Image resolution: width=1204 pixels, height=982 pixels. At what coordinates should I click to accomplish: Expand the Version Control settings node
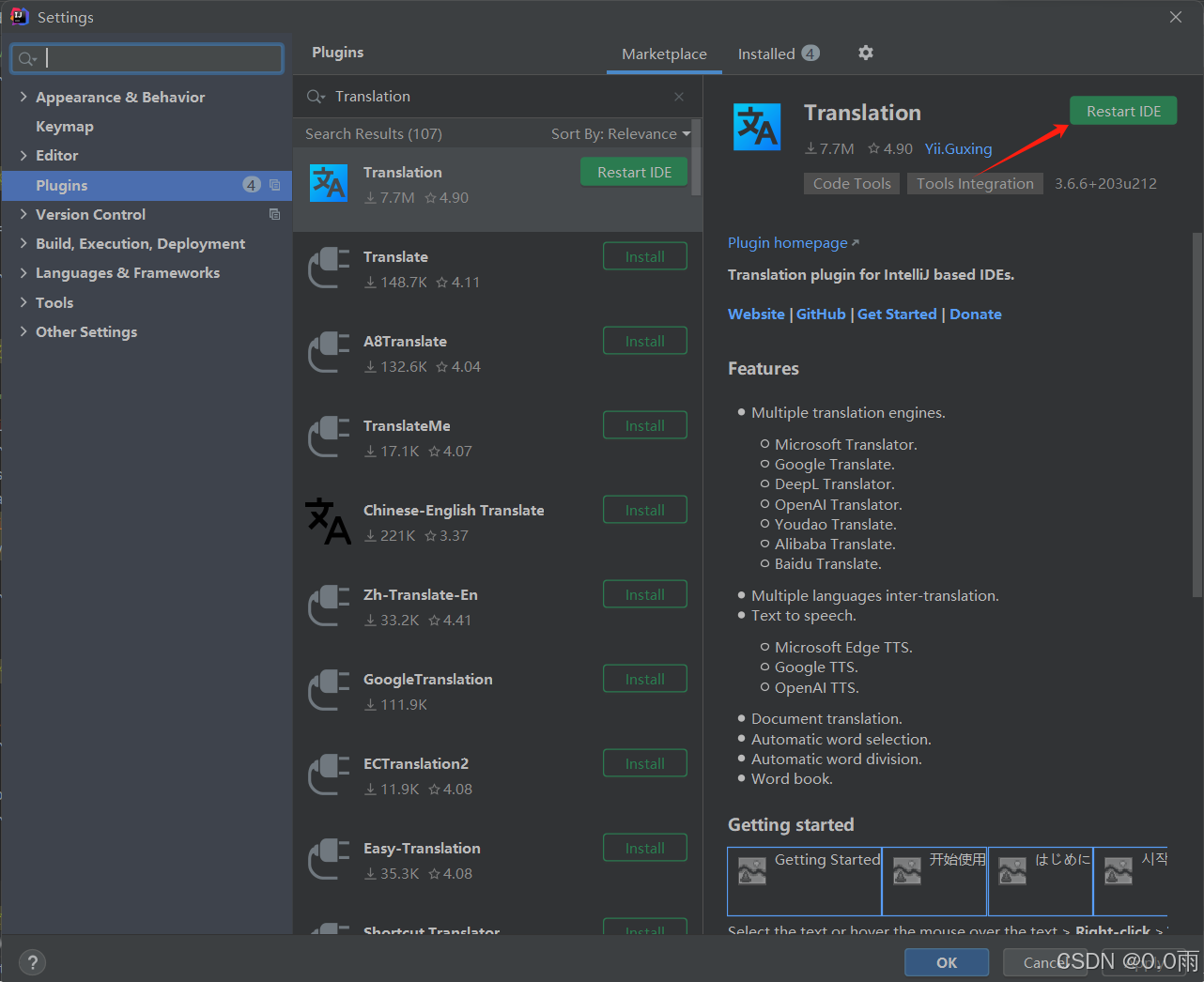coord(23,214)
